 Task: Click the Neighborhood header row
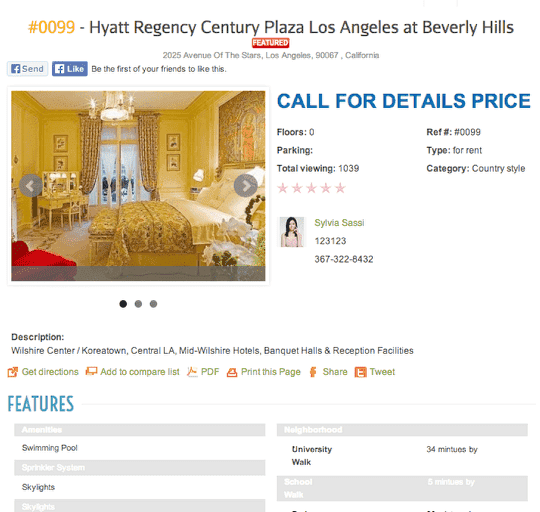click(402, 430)
